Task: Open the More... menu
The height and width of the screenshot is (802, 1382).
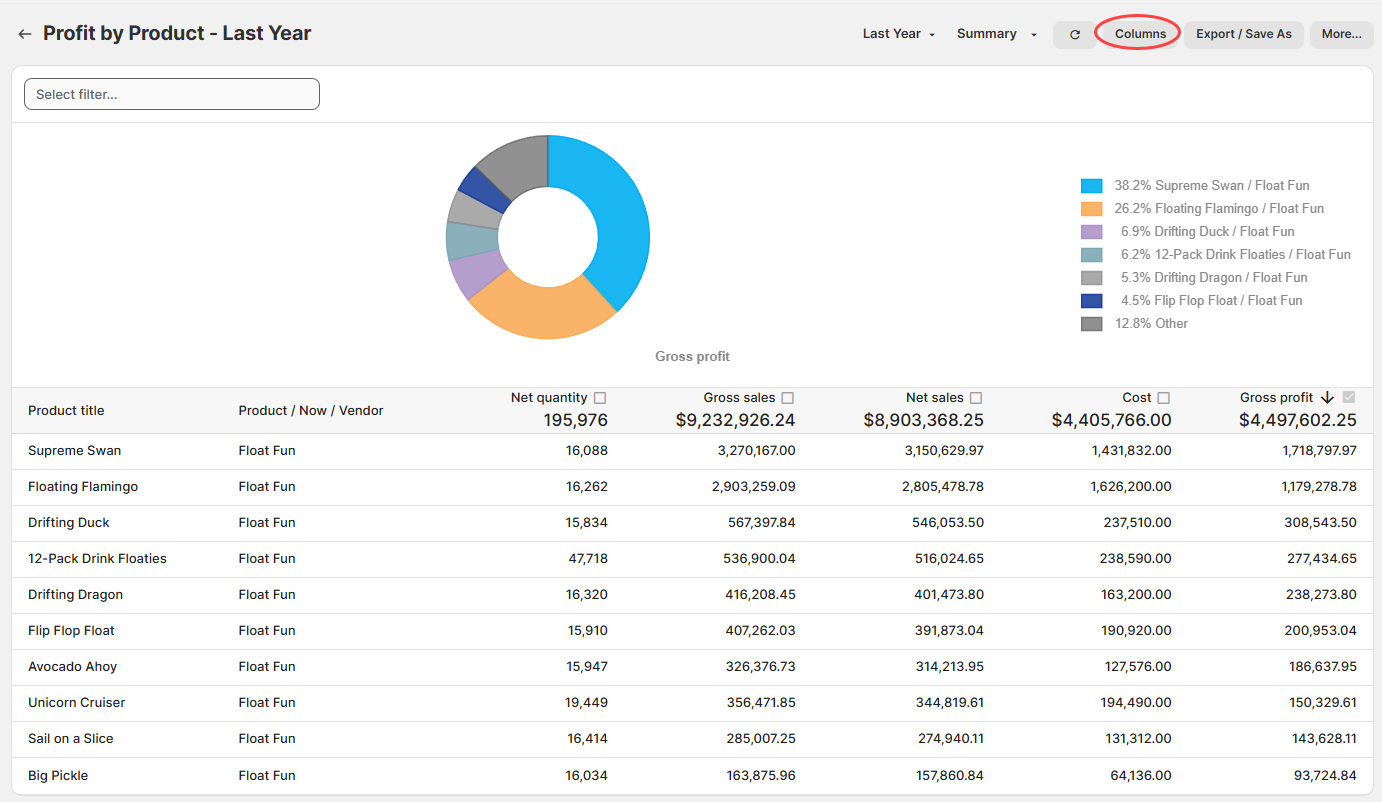Action: (1341, 34)
